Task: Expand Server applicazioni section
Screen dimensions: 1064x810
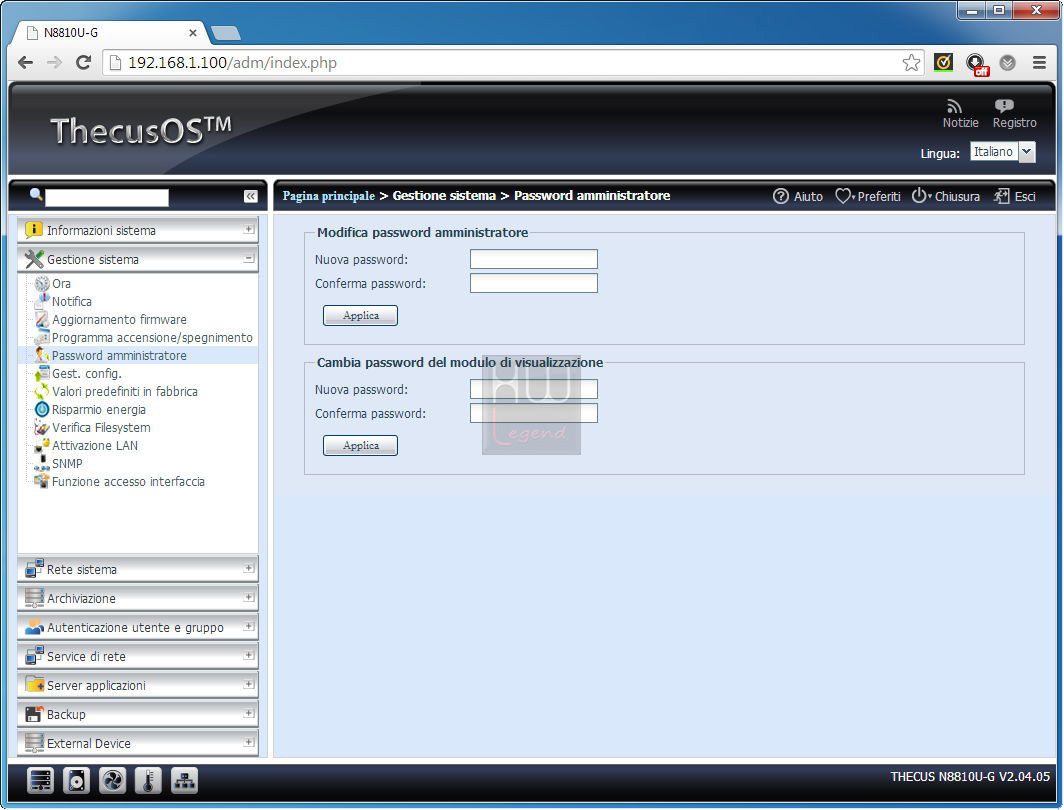Action: pos(138,685)
